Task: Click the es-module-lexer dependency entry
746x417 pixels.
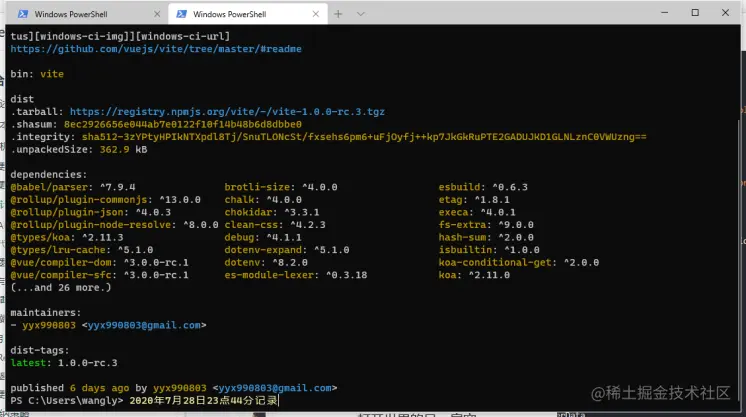Action: [x=295, y=275]
